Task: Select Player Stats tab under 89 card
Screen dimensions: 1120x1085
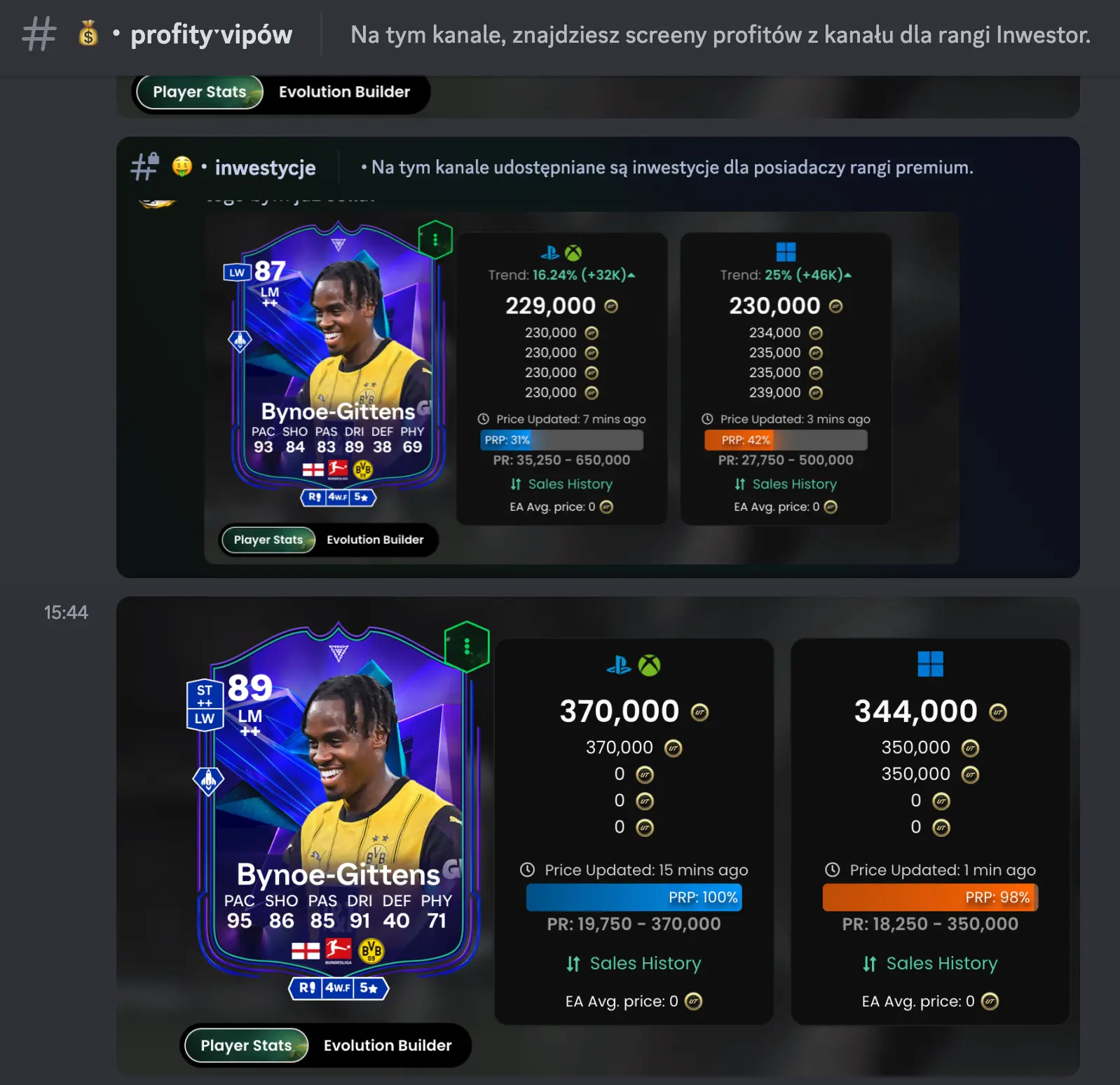Action: tap(246, 1045)
